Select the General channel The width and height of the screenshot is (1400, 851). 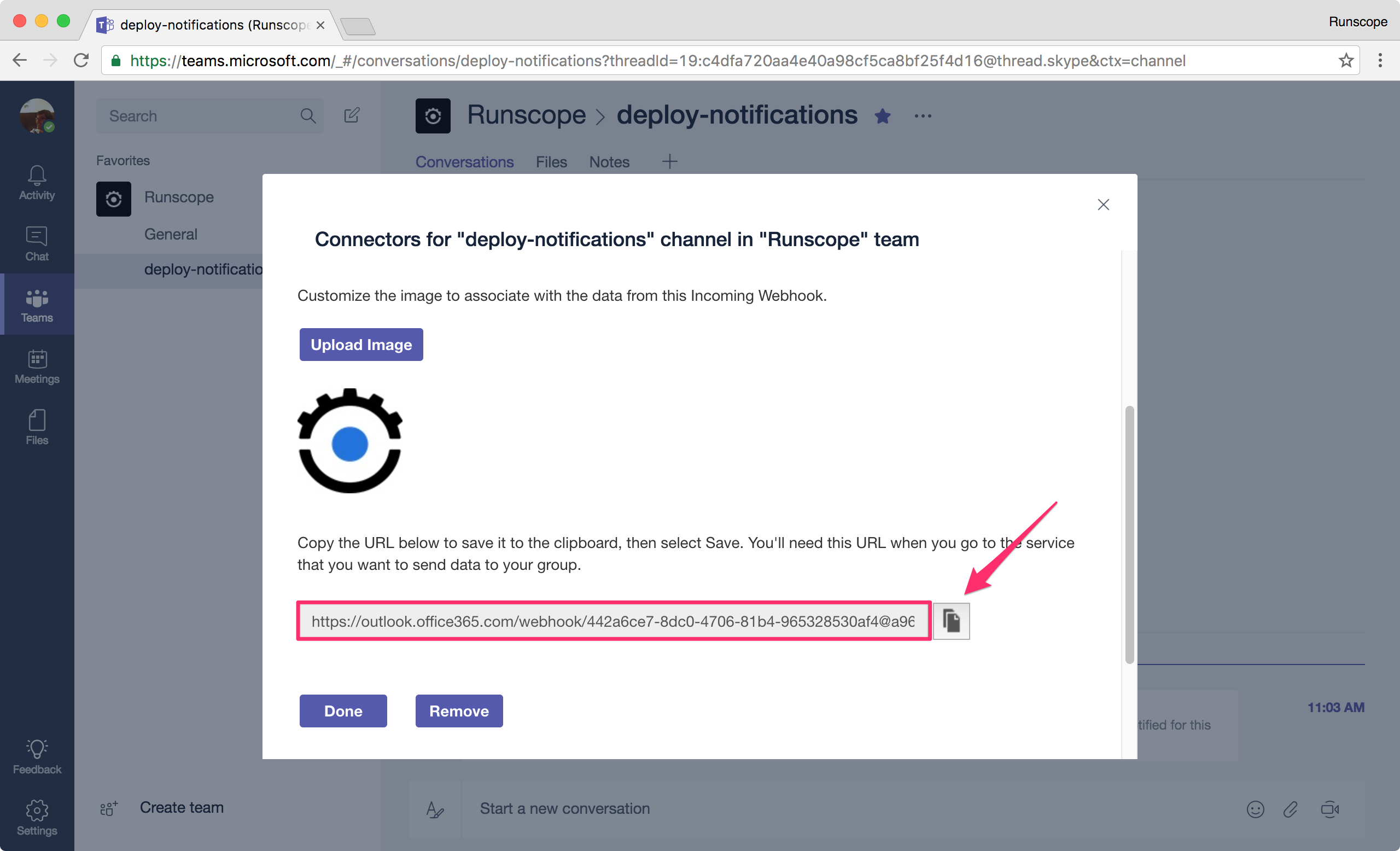(171, 234)
